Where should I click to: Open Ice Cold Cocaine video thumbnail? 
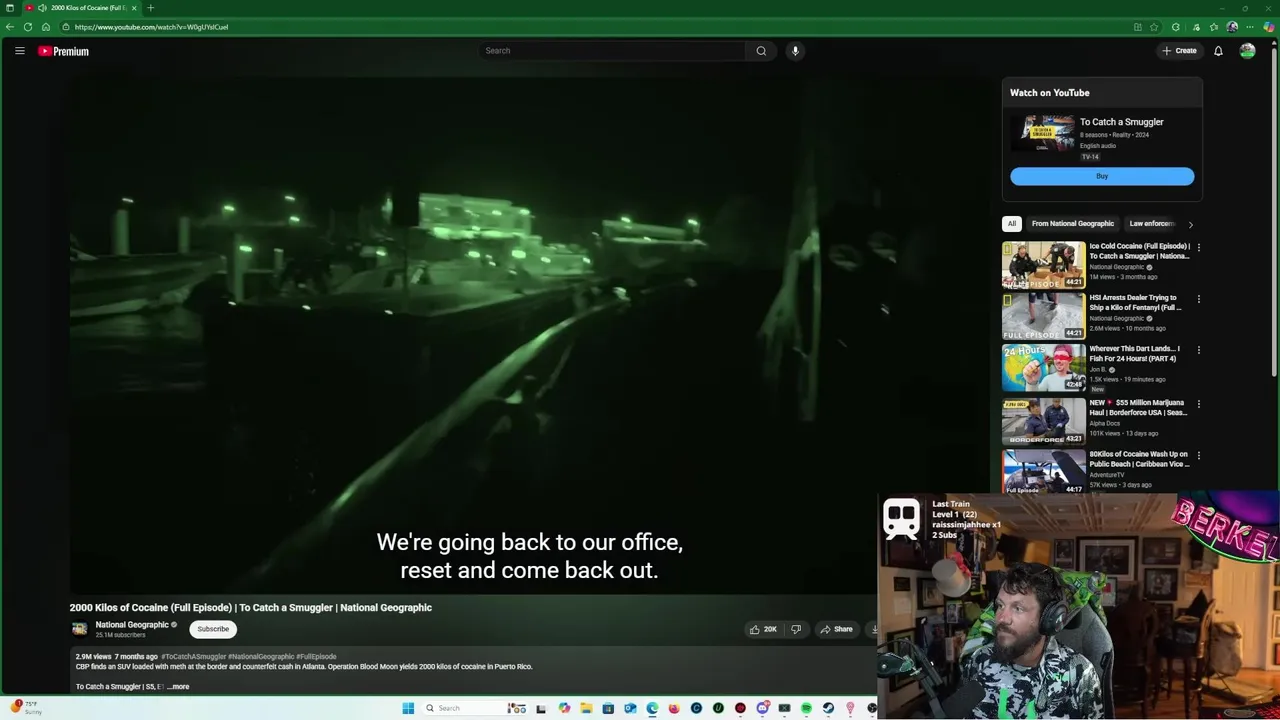pyautogui.click(x=1043, y=264)
